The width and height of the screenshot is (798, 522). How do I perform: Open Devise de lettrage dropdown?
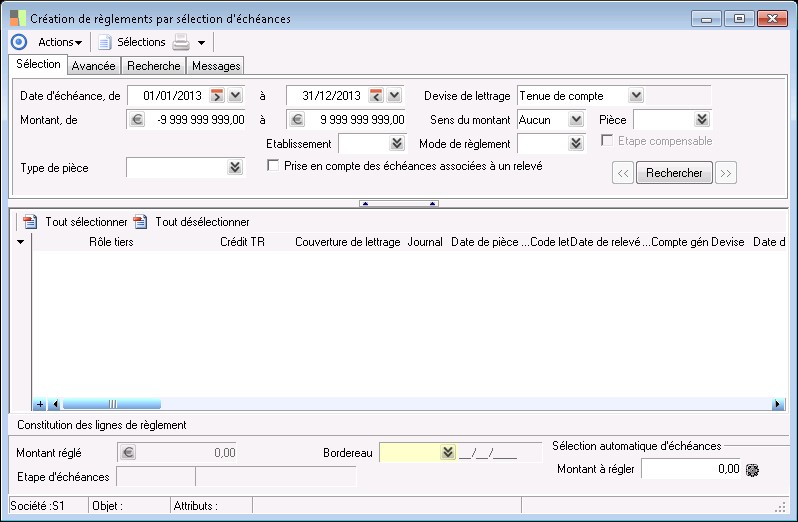tap(636, 95)
